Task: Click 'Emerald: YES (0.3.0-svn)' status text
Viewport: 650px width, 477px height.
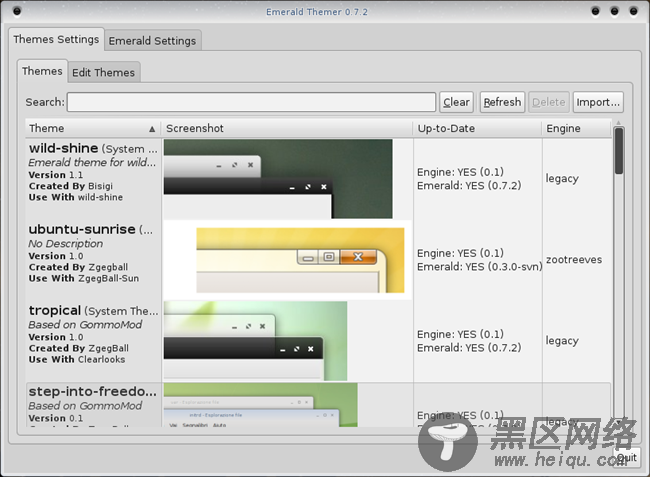Action: pyautogui.click(x=479, y=267)
